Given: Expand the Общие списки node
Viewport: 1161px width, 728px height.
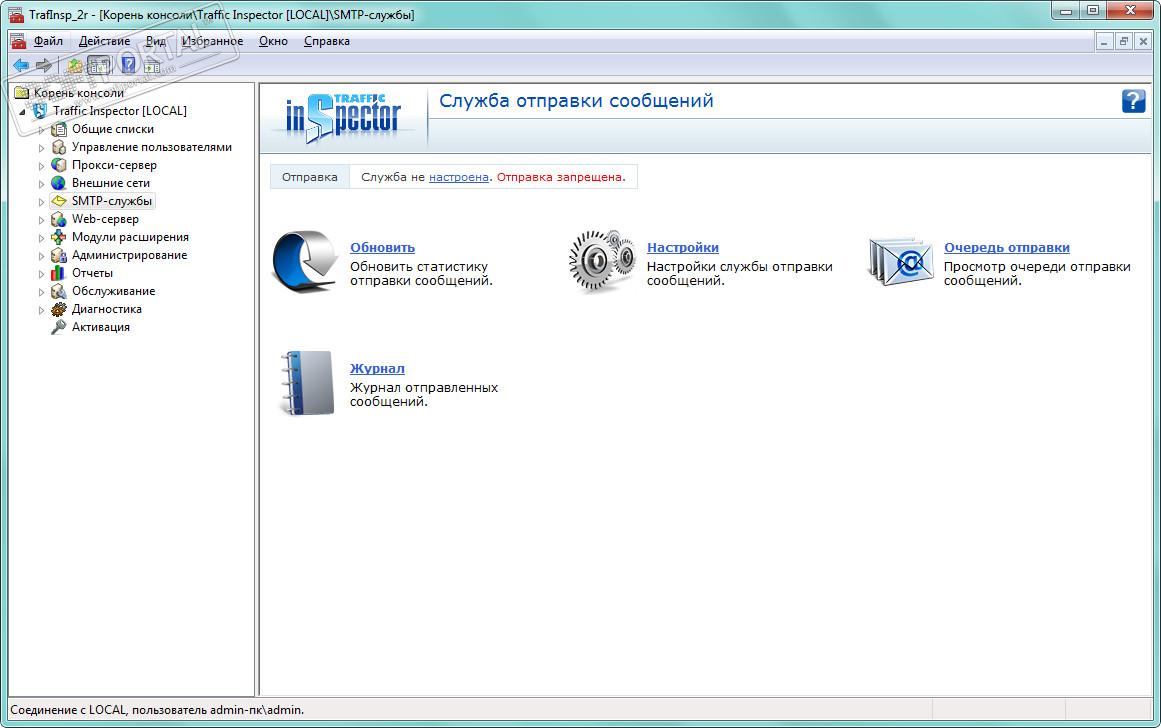Looking at the screenshot, I should [41, 130].
